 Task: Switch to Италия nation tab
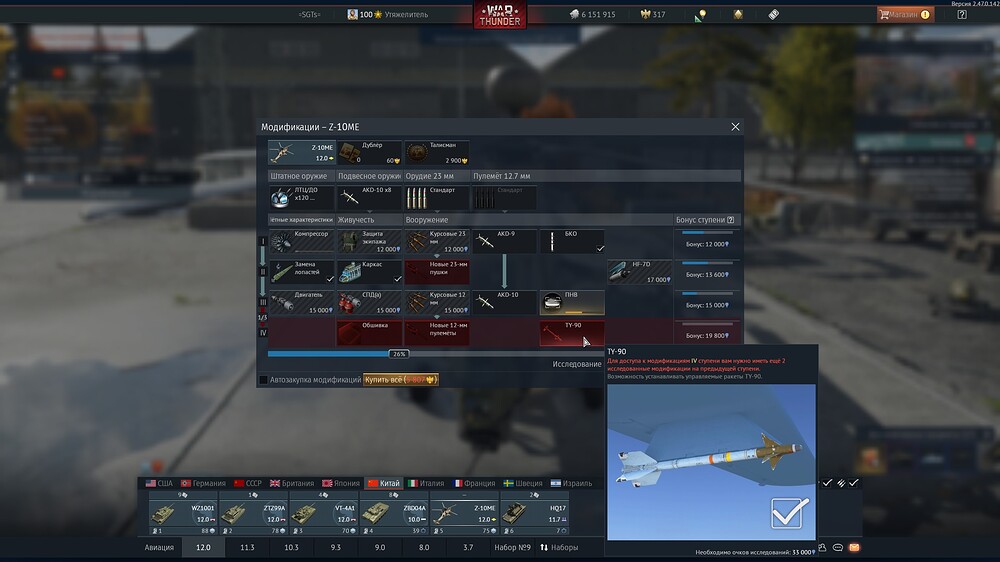click(x=425, y=483)
